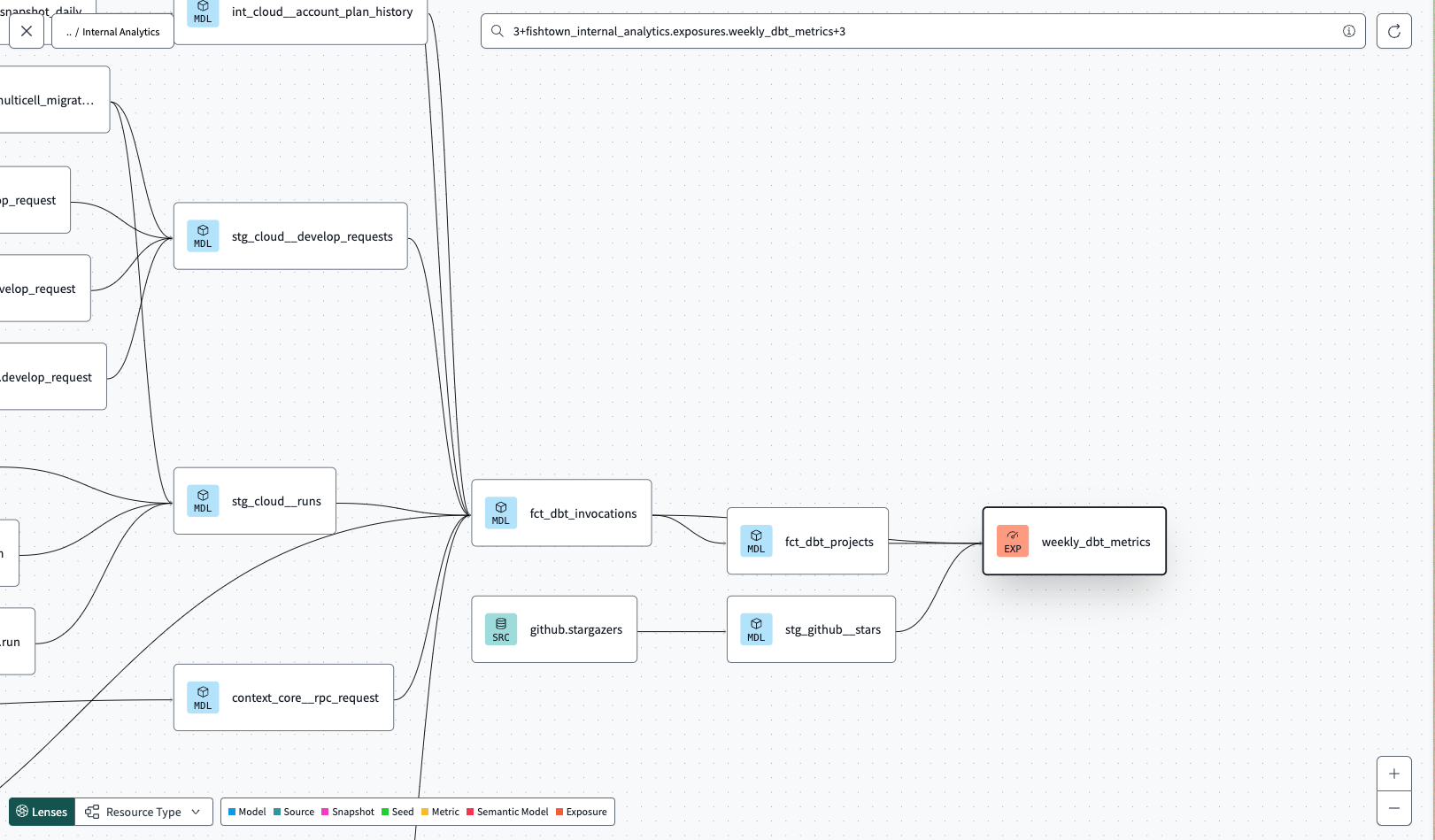The width and height of the screenshot is (1435, 840).
Task: Click the MDL icon on fct_dbt_invocations node
Action: 501,512
